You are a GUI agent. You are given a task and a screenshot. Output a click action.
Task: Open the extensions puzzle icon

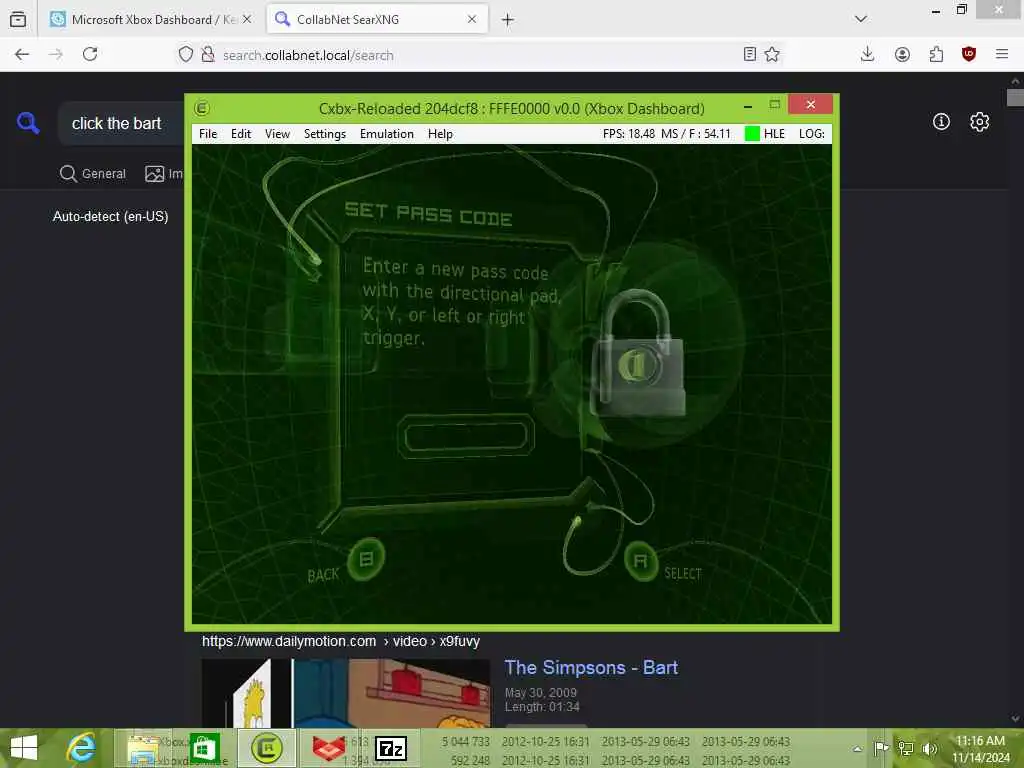tap(936, 55)
